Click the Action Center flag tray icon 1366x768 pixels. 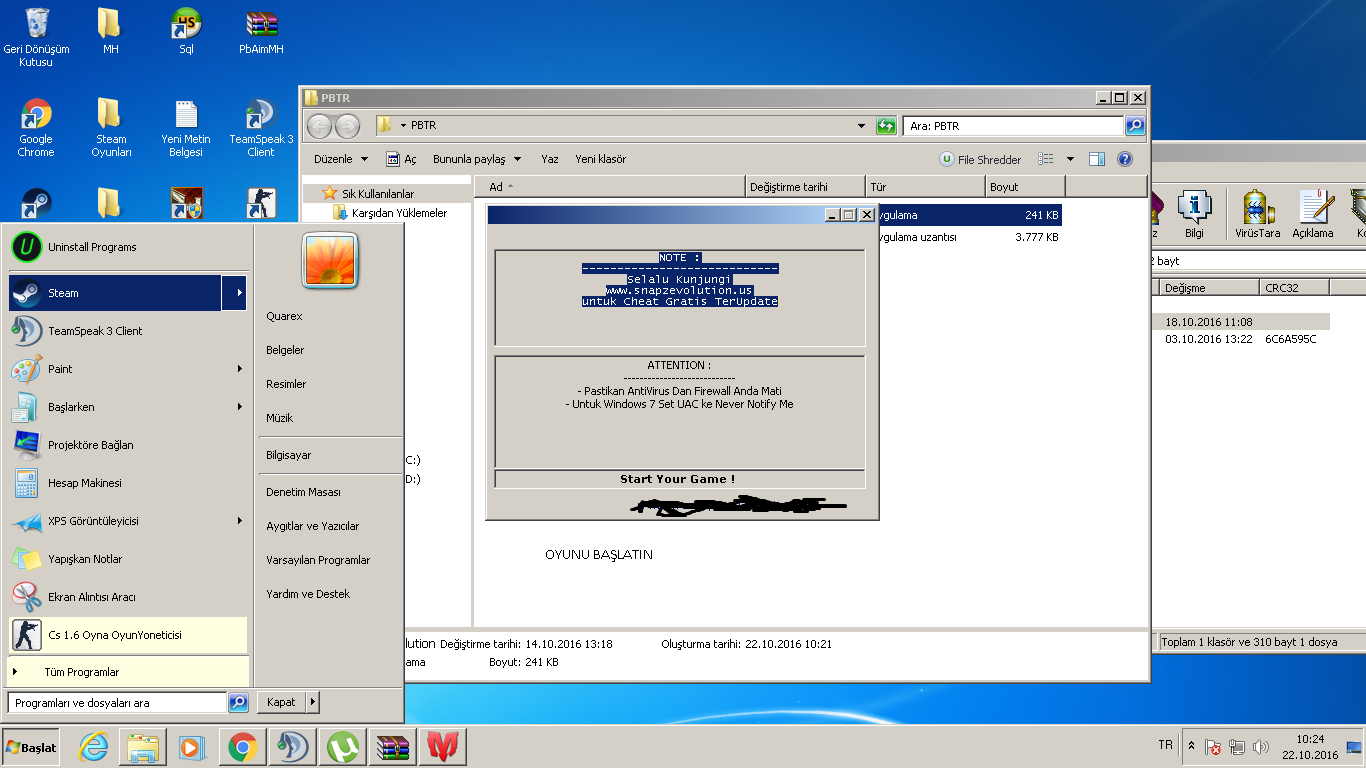pos(1213,747)
